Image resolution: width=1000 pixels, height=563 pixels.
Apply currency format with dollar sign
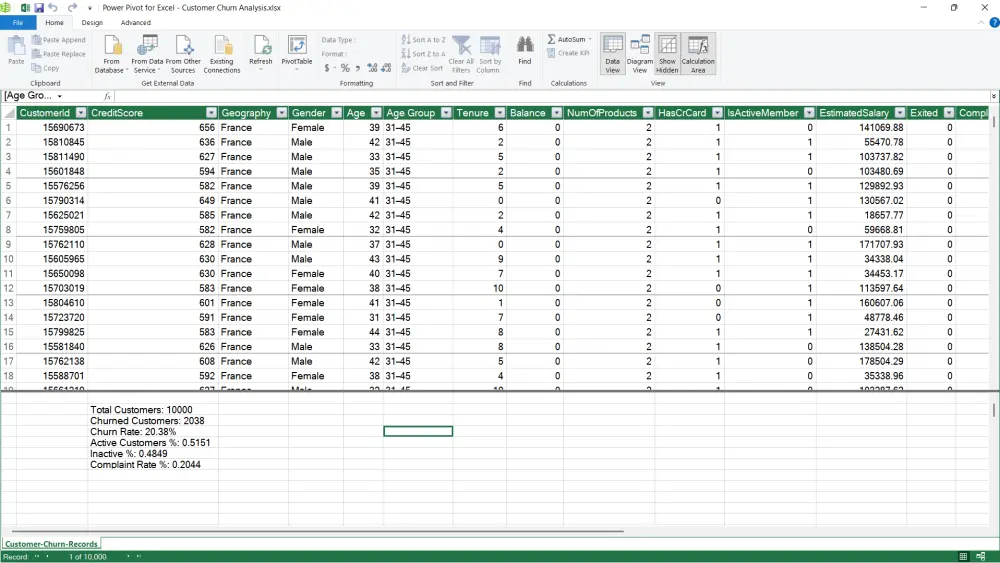(327, 68)
